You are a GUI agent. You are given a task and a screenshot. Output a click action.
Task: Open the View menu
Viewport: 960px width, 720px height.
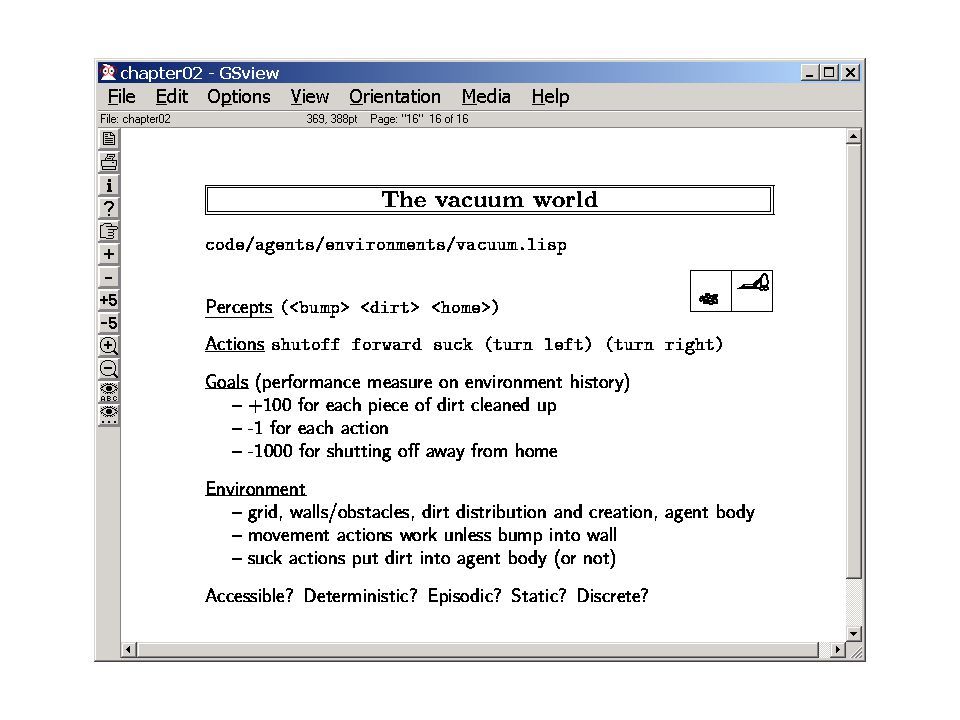pos(309,97)
